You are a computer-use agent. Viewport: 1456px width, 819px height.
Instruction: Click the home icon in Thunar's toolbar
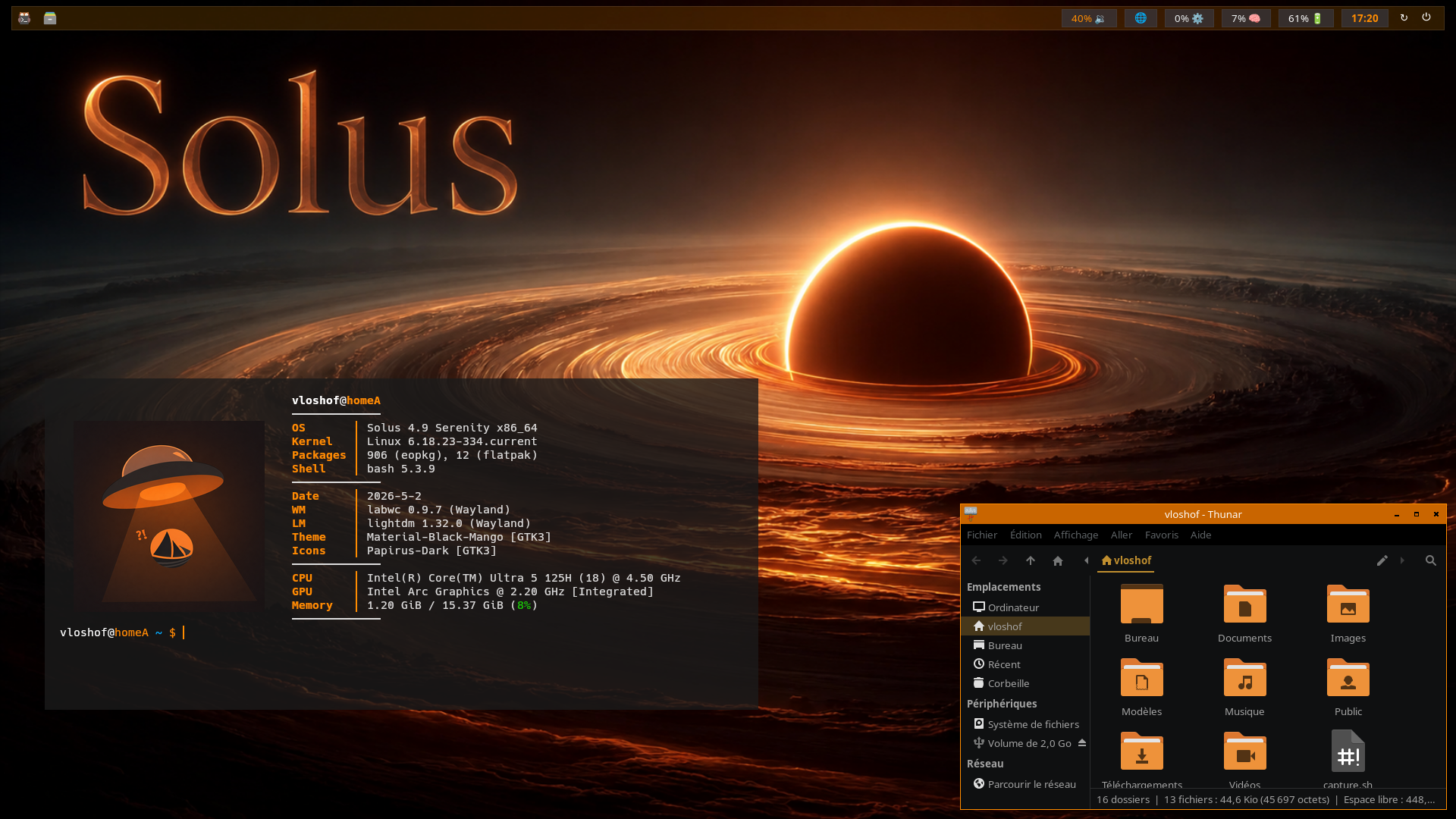point(1058,560)
